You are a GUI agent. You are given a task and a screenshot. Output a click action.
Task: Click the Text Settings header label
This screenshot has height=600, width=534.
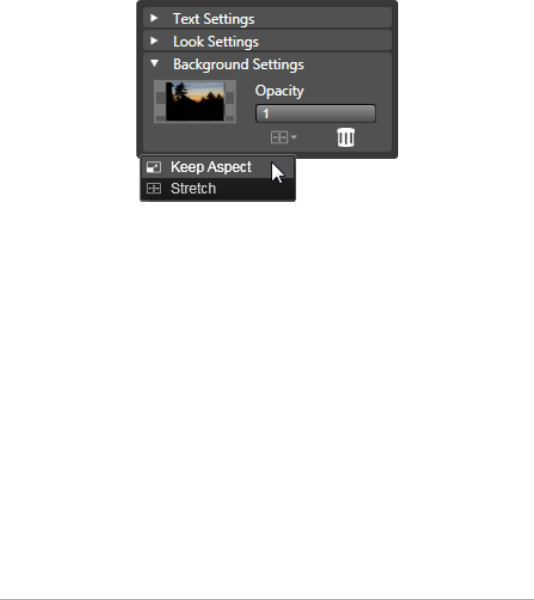point(213,19)
